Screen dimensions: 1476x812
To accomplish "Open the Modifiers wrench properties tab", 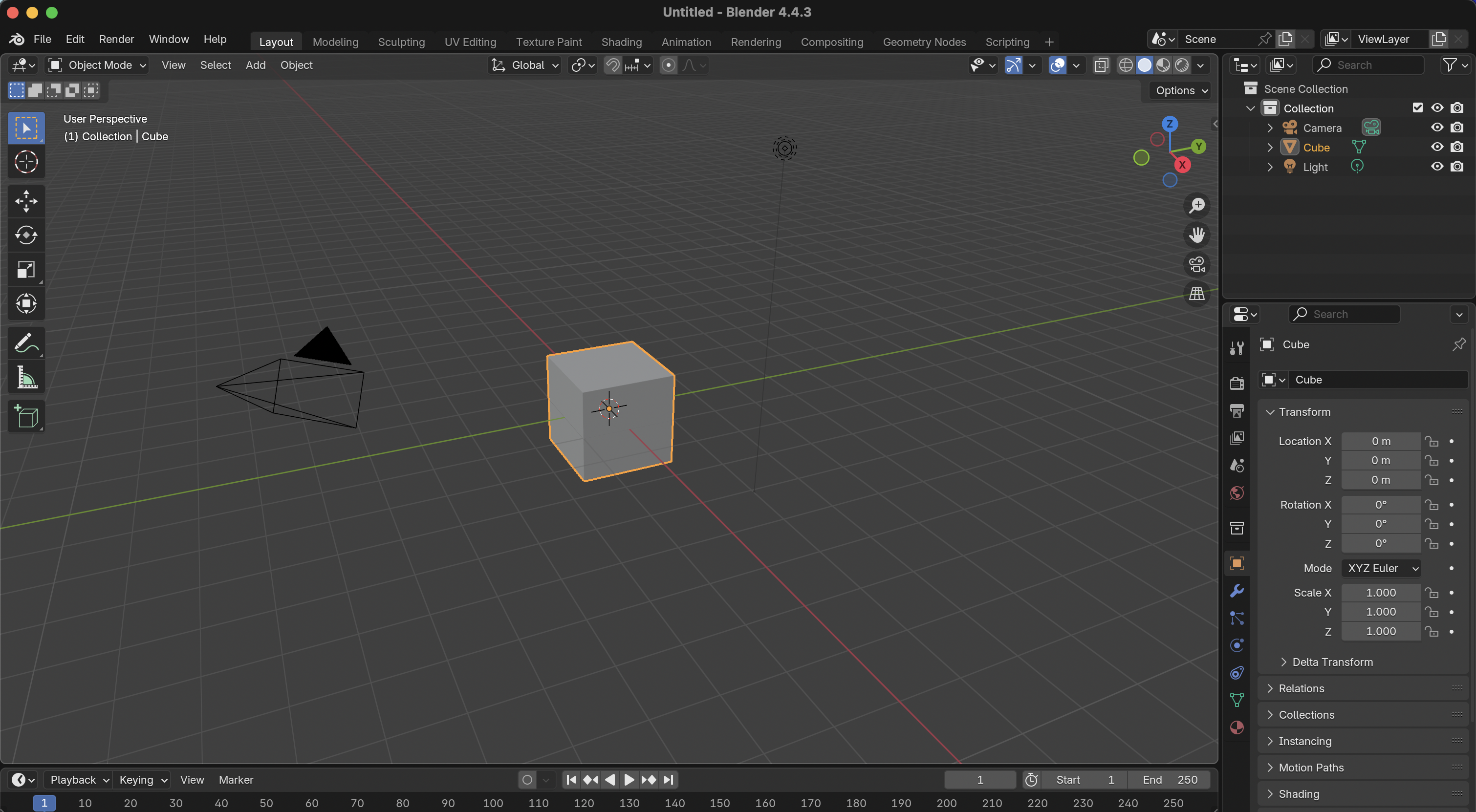I will click(1237, 590).
